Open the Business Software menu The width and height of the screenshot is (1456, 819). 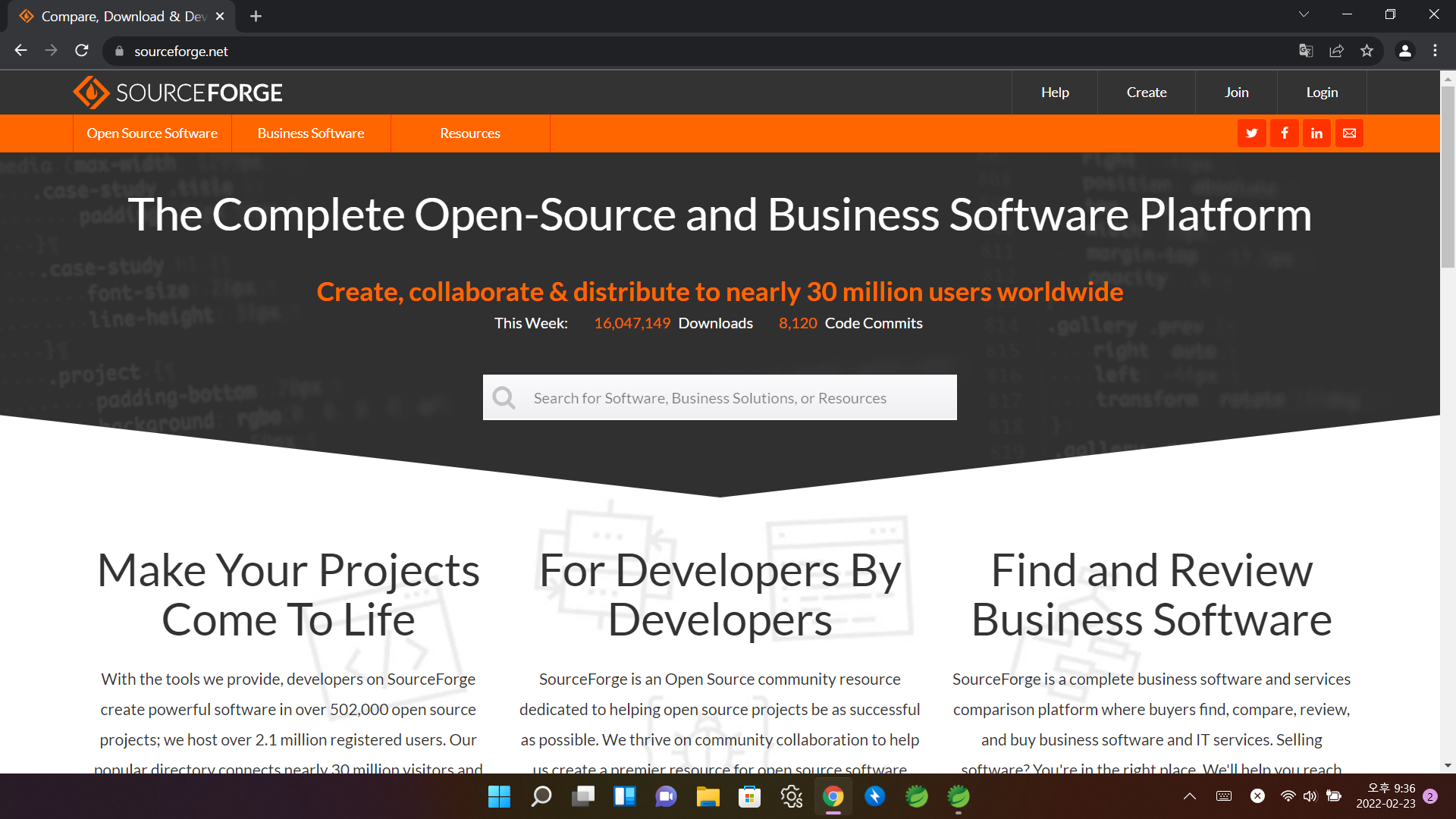coord(311,133)
